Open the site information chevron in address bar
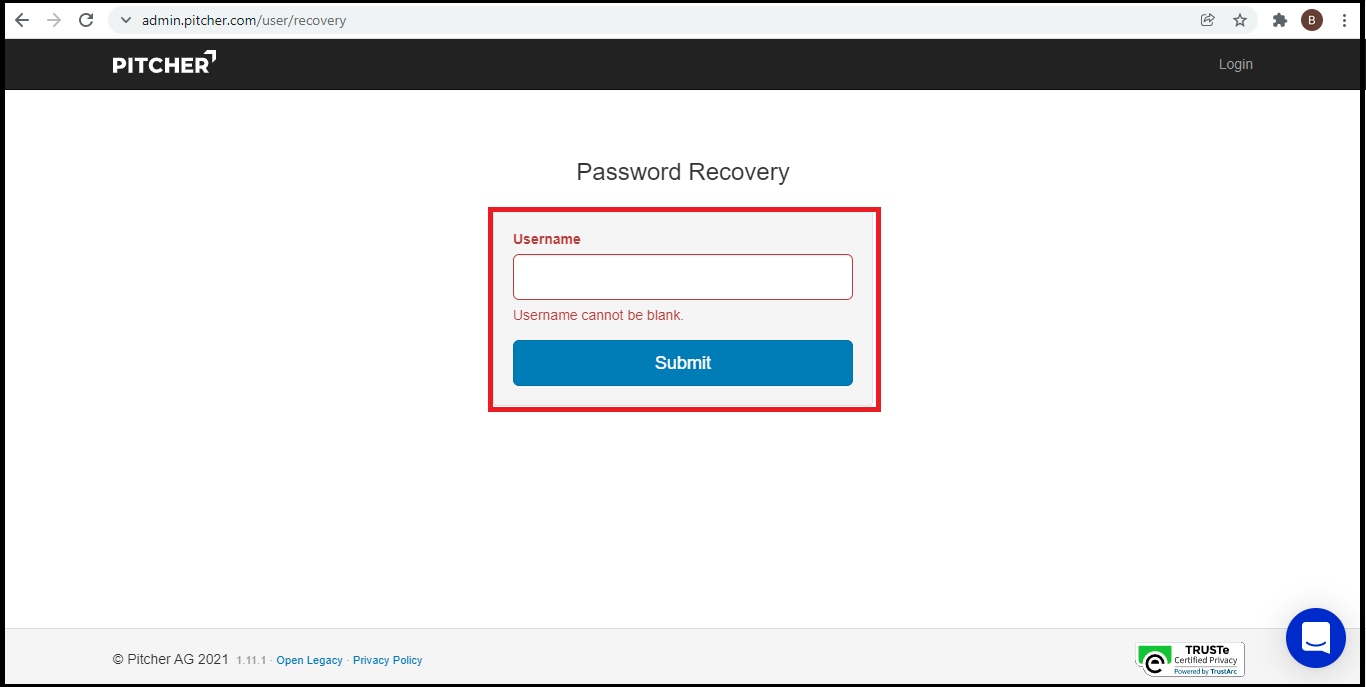 [x=125, y=20]
